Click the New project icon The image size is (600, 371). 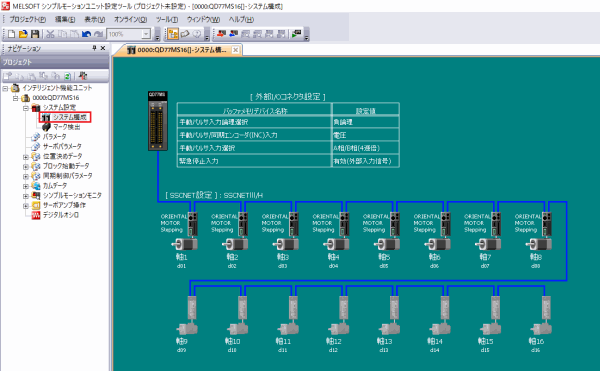(x=11, y=34)
